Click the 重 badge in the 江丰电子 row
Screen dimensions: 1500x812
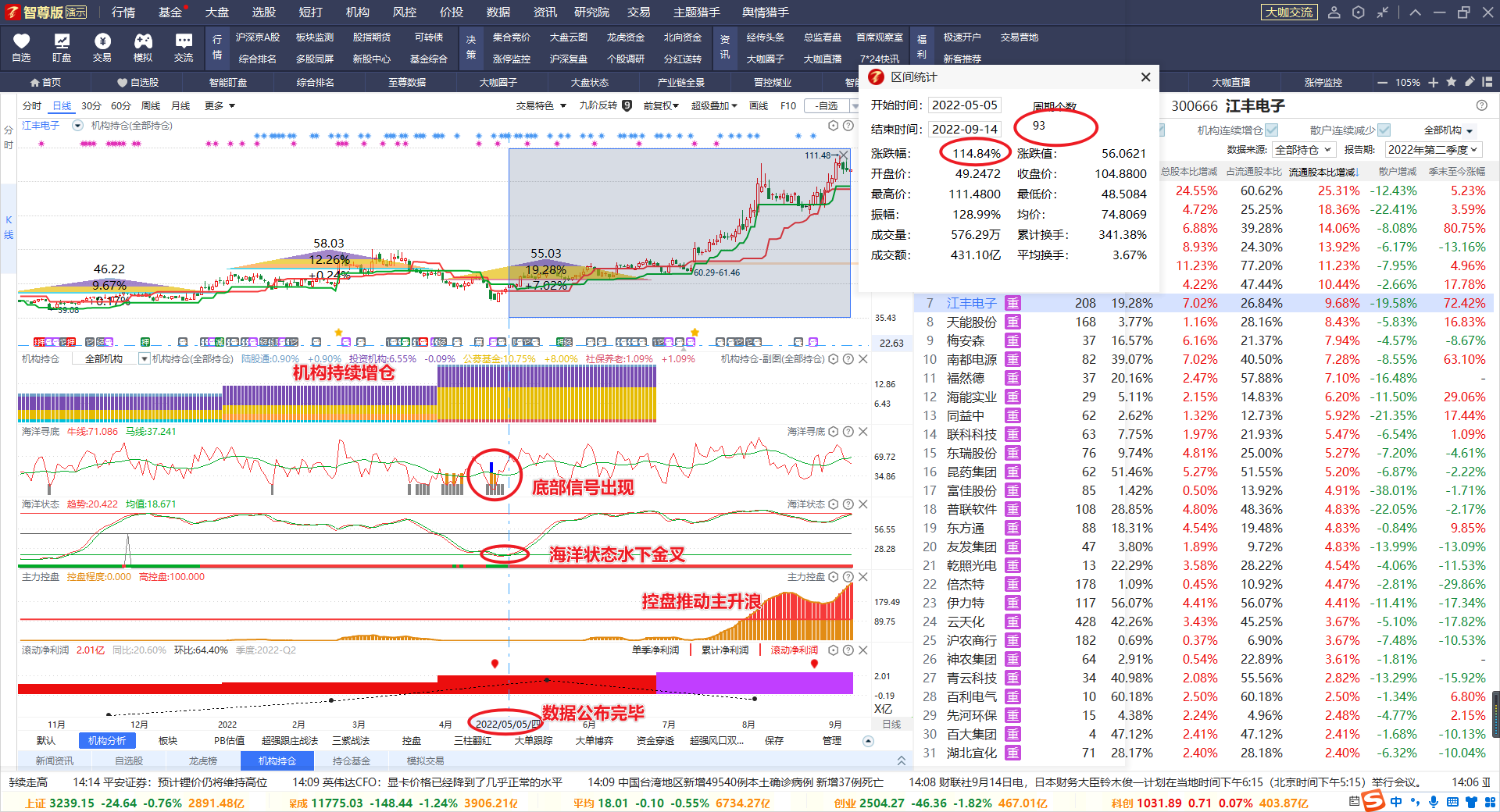click(x=1012, y=303)
